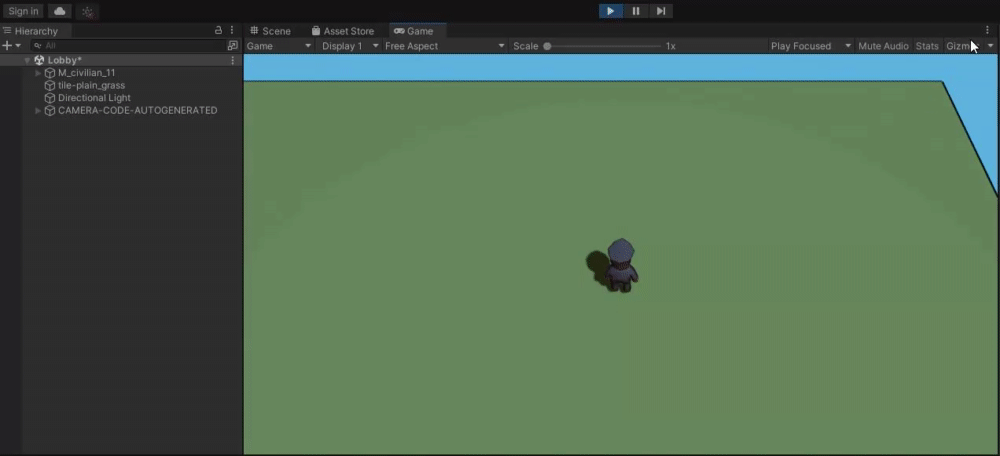Toggle Gizmos in Game view
Screen dimensions: 1000x456
[962, 46]
